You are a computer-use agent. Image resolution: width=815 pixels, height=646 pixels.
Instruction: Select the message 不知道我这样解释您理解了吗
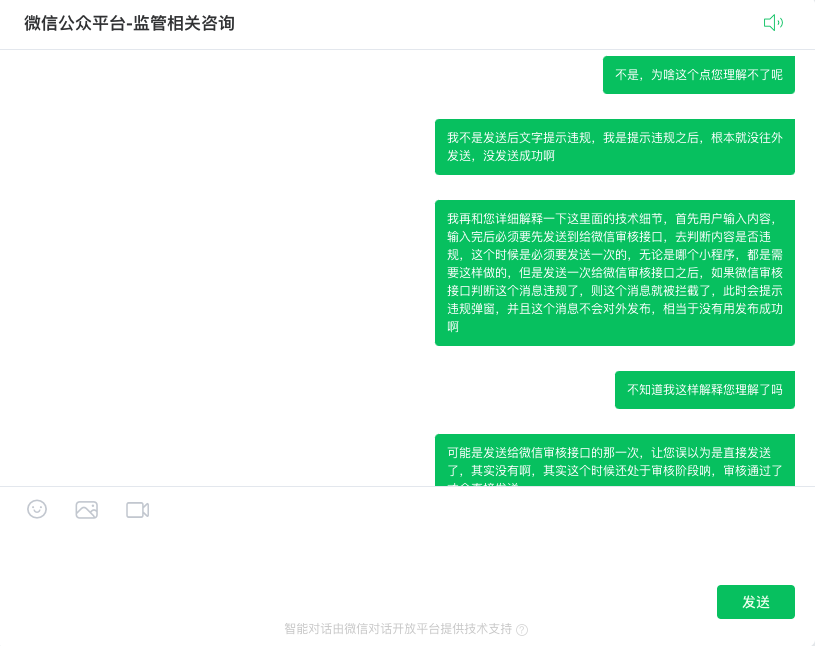[x=705, y=390]
